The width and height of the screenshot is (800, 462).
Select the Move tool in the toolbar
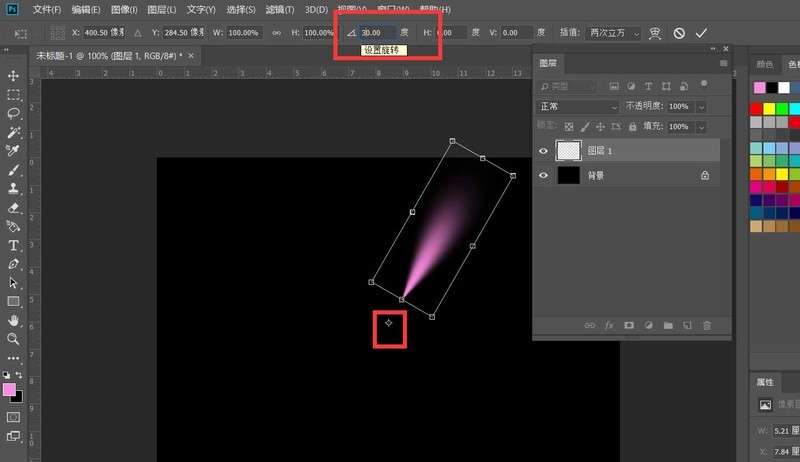point(14,76)
